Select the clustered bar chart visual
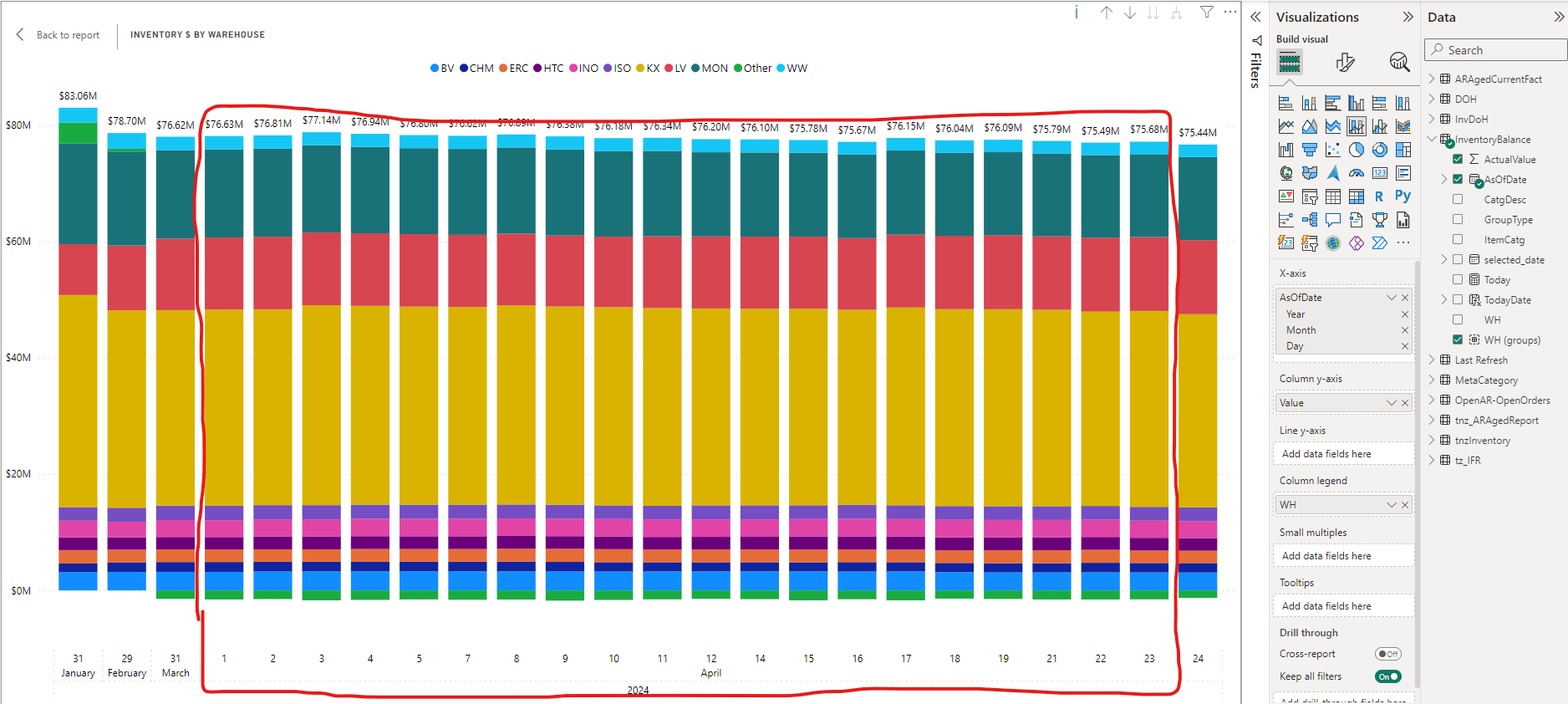Viewport: 1568px width, 704px height. 1333,103
